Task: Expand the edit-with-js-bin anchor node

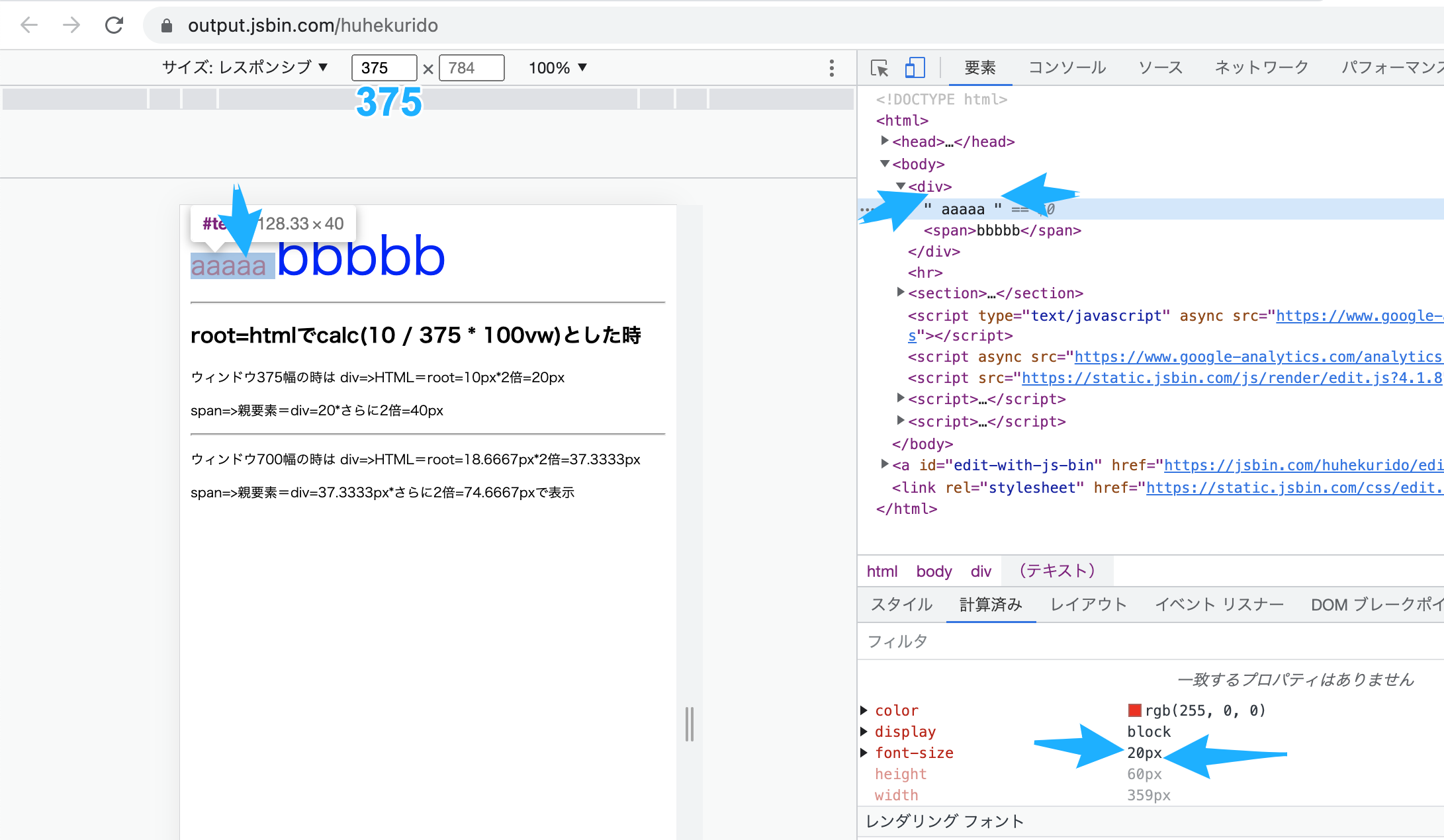Action: coord(884,464)
